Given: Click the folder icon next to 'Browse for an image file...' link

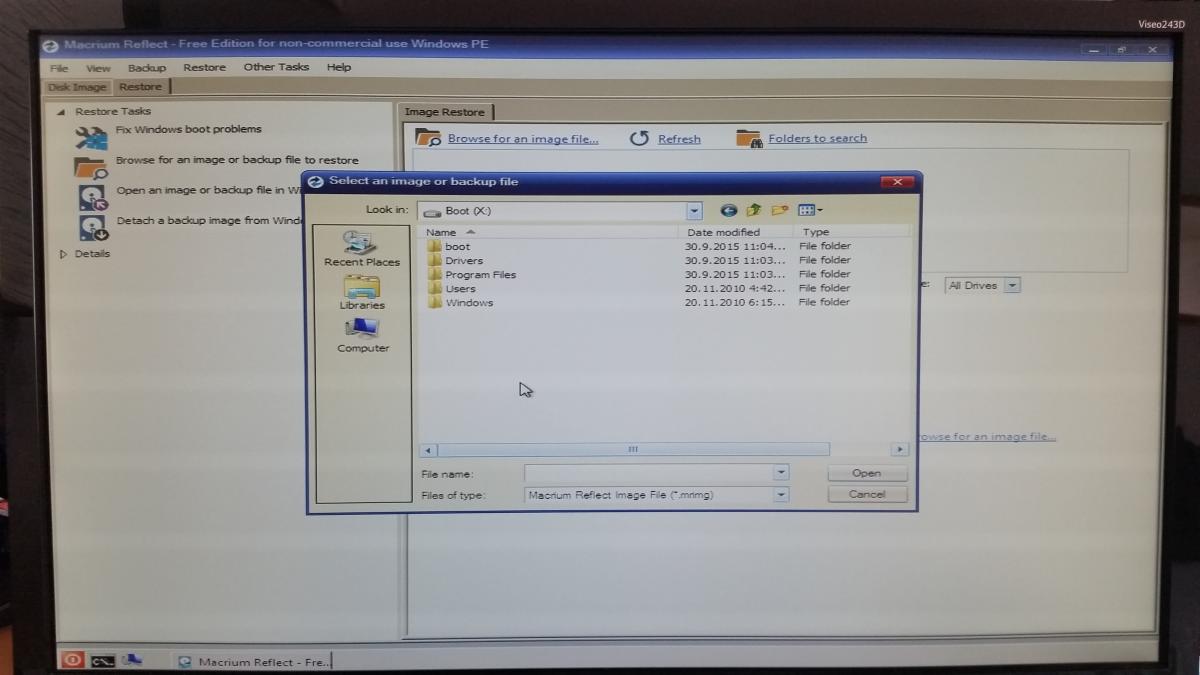Looking at the screenshot, I should 428,138.
